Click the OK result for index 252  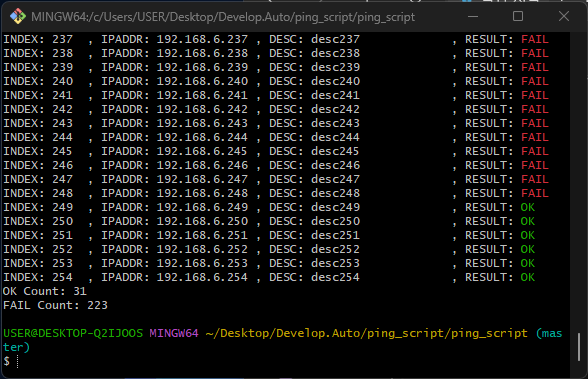(528, 249)
